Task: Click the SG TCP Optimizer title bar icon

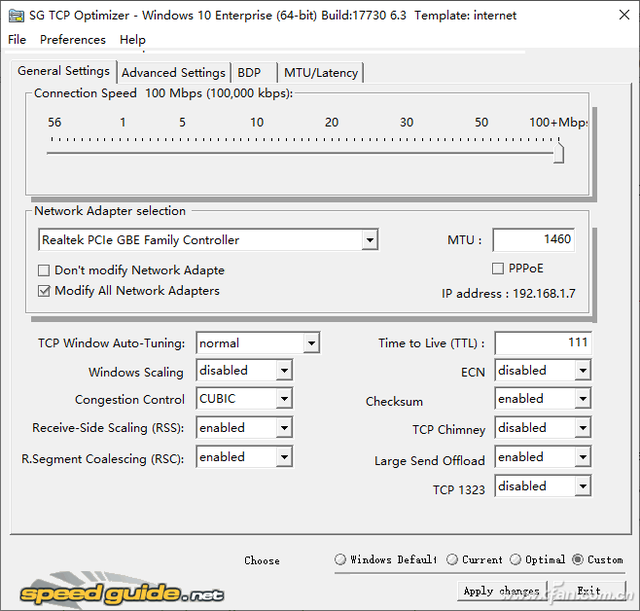Action: point(17,16)
